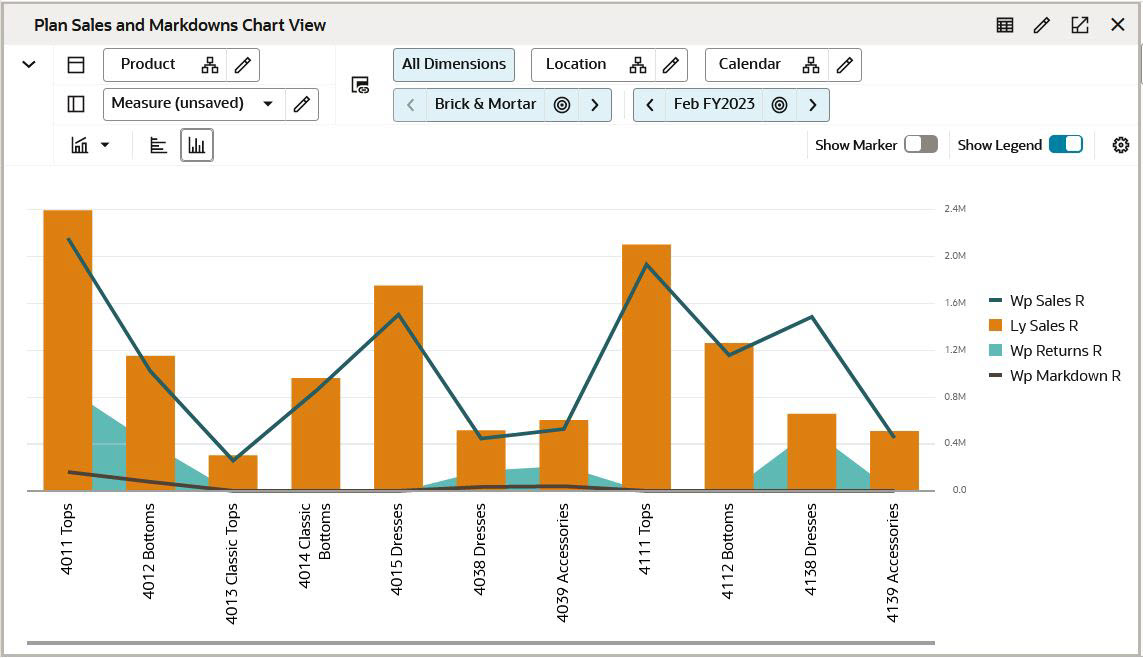Edit the Location dimension with pencil

pyautogui.click(x=671, y=65)
